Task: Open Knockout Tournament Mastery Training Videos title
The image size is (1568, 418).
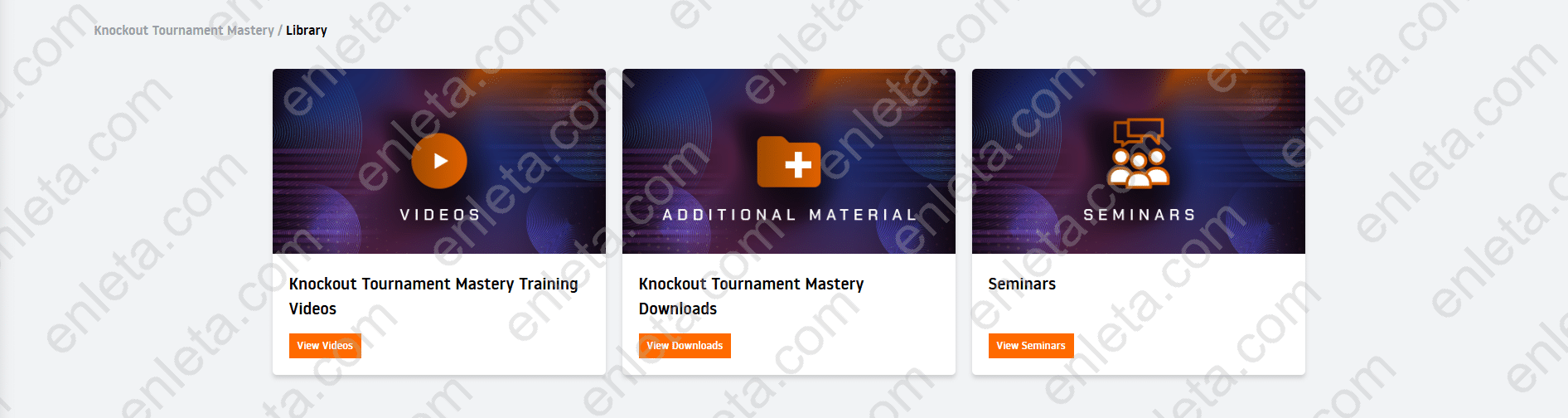Action: (433, 296)
